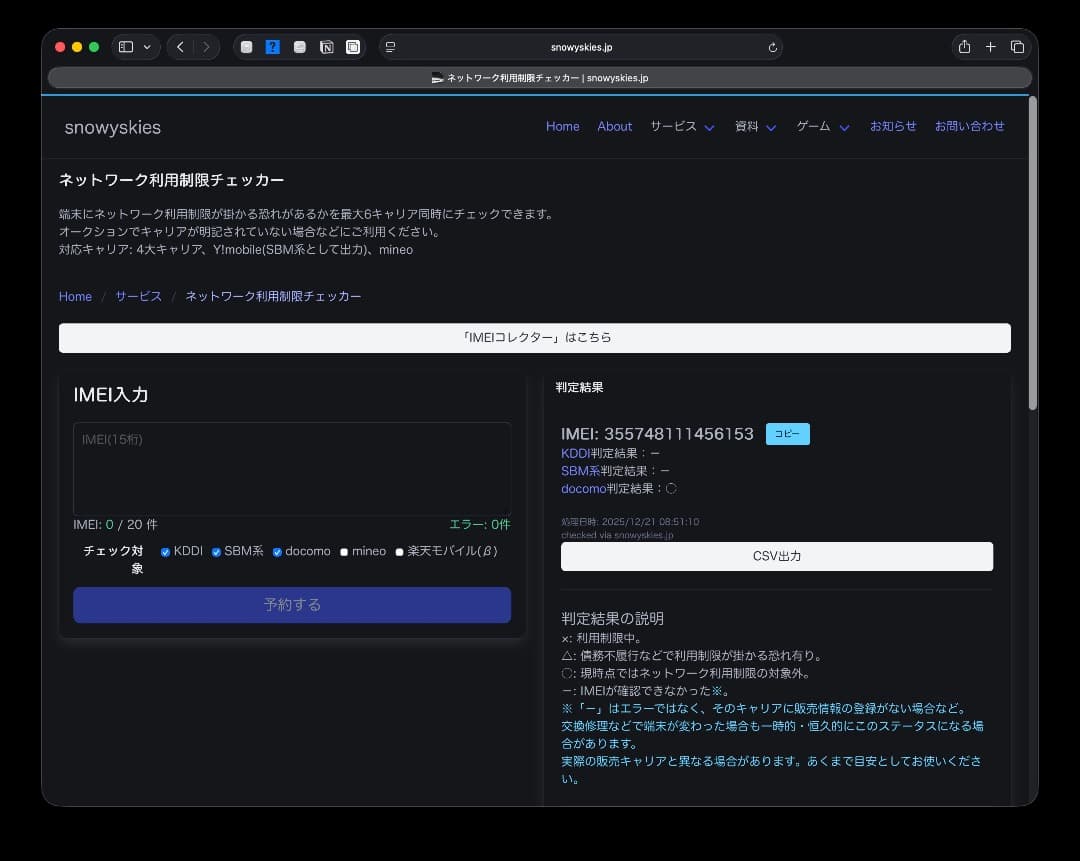The image size is (1080, 861).
Task: Expand the 資料 navigation dropdown
Action: pos(755,127)
